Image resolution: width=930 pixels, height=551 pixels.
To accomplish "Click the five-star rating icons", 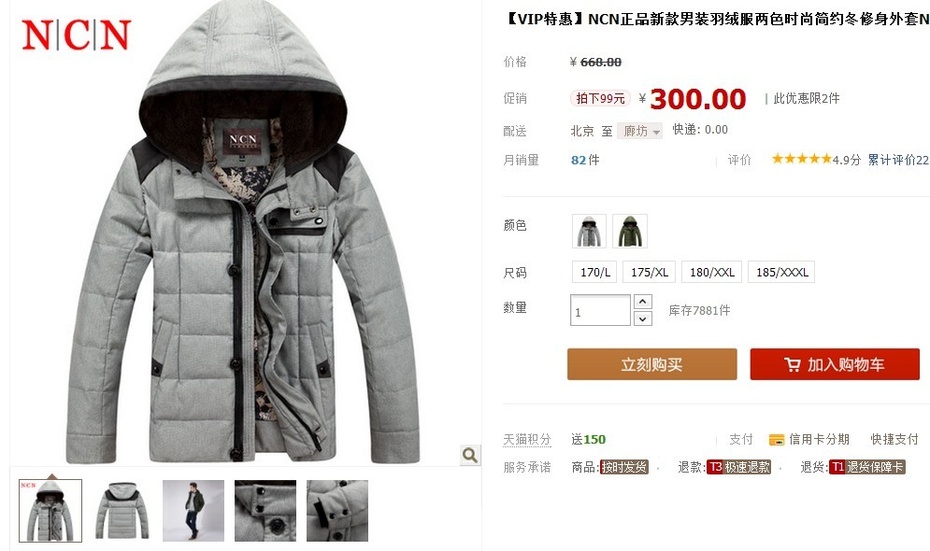I will click(x=801, y=158).
